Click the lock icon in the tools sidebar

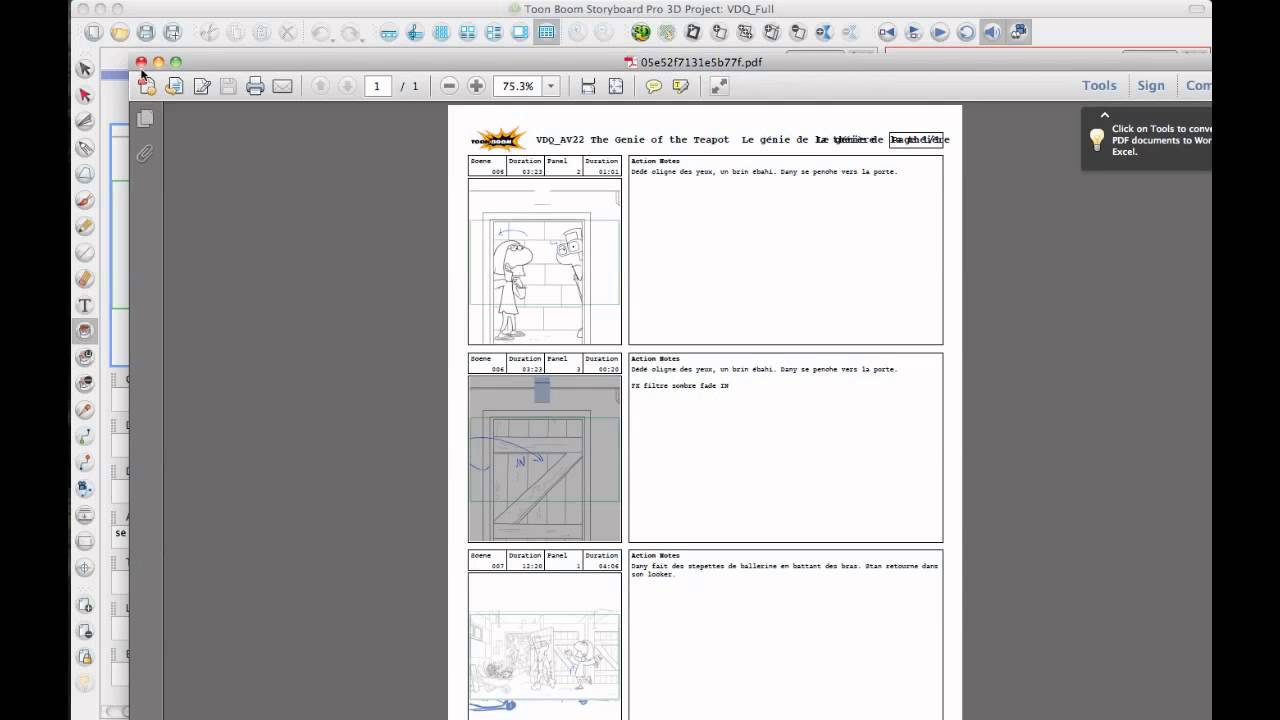coord(85,657)
